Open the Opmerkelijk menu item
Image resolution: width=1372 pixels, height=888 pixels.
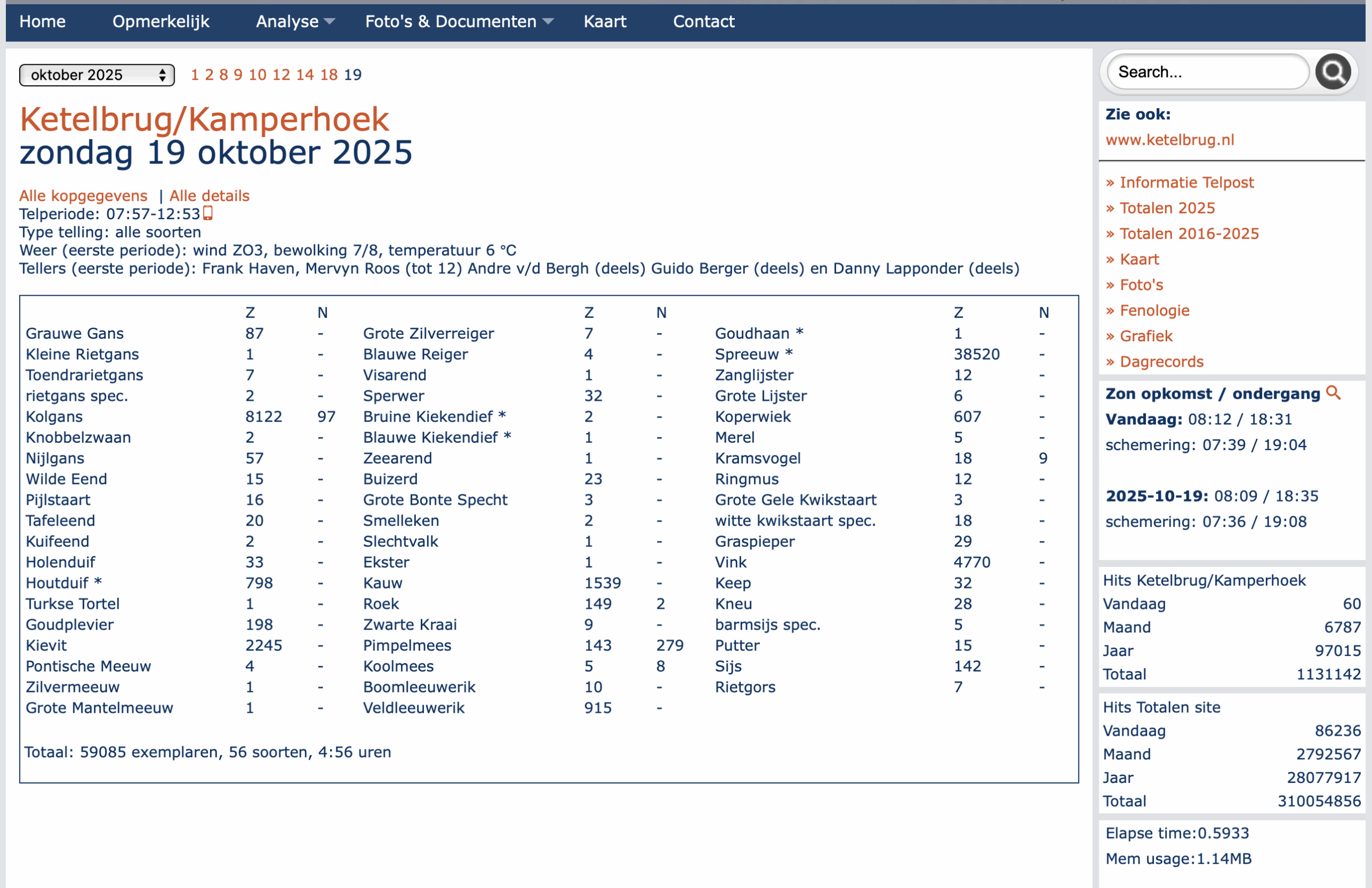coord(161,21)
